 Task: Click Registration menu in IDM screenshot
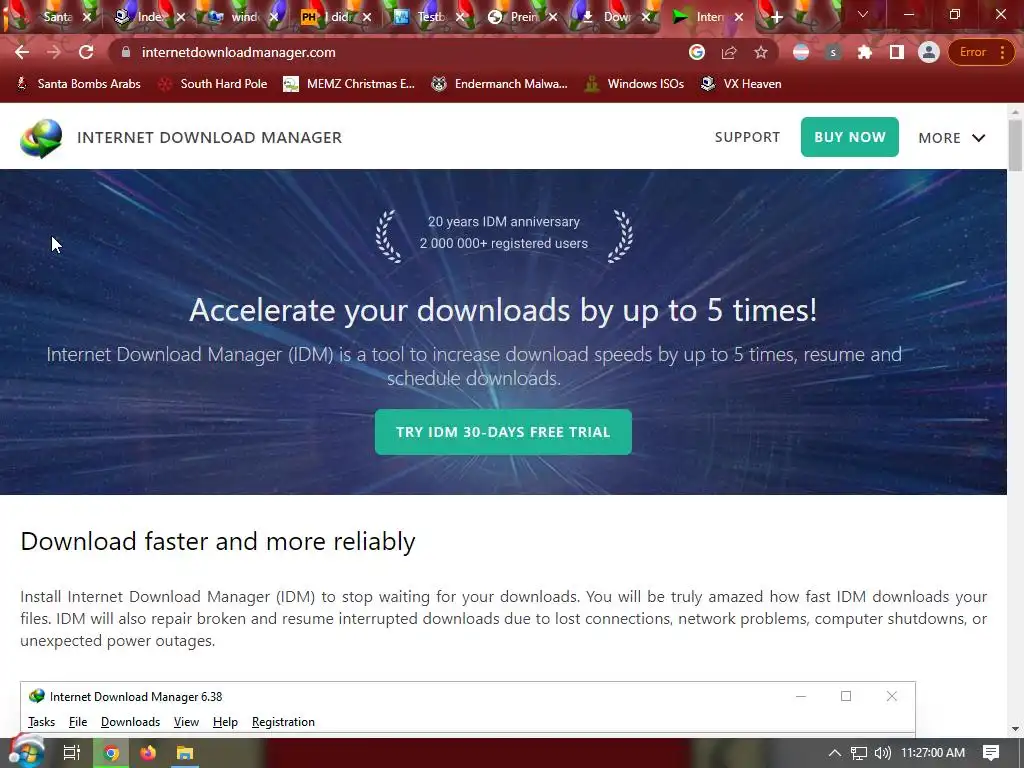click(x=283, y=722)
